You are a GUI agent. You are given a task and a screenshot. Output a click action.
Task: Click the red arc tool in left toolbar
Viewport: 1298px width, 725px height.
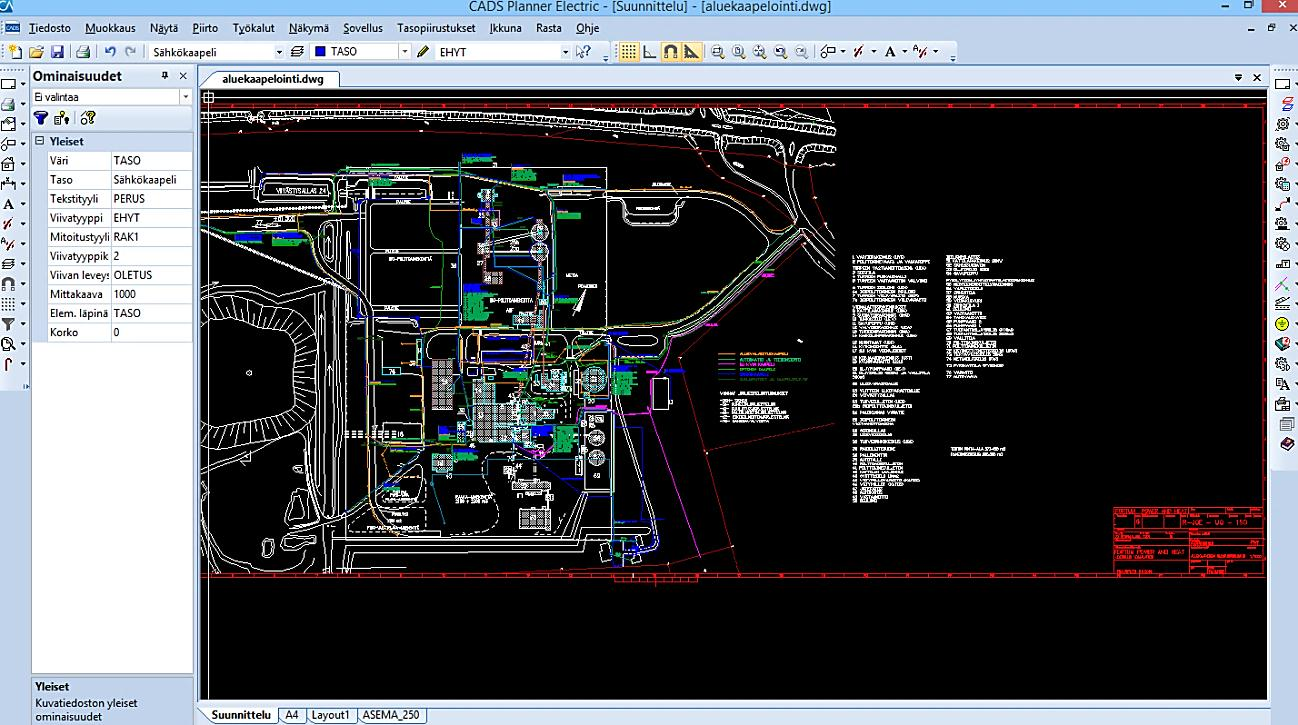(x=9, y=364)
